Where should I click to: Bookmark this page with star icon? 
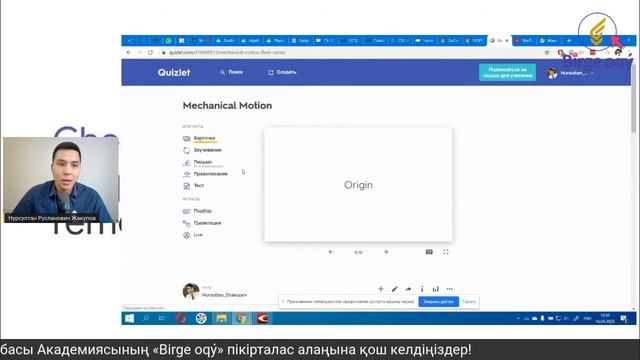[x=547, y=53]
